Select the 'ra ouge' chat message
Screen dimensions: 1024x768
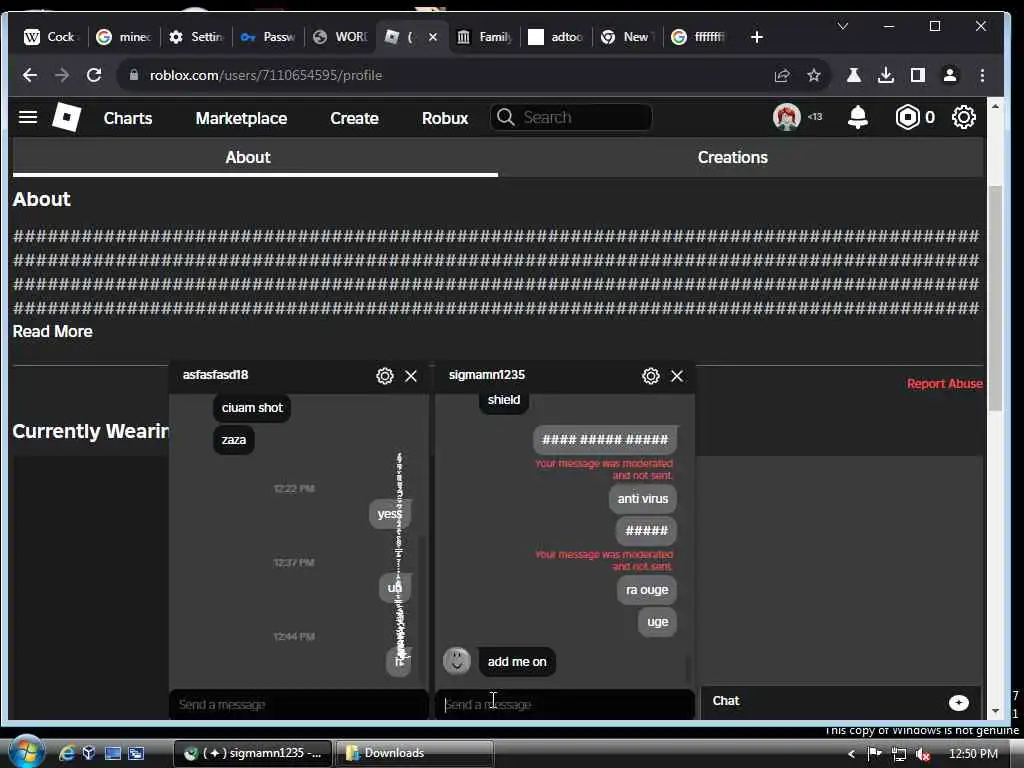[x=647, y=590]
